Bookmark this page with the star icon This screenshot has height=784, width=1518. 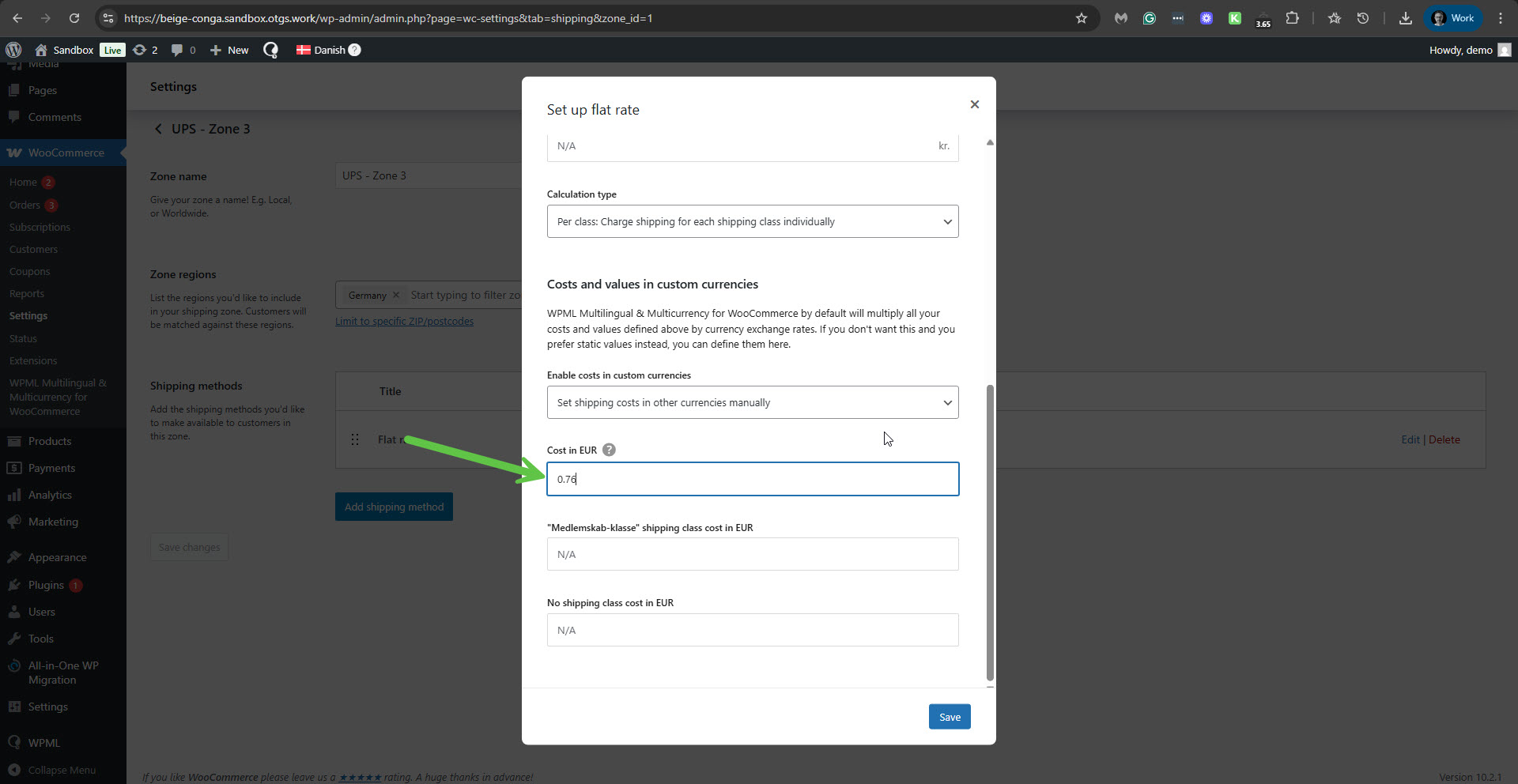[1081, 18]
